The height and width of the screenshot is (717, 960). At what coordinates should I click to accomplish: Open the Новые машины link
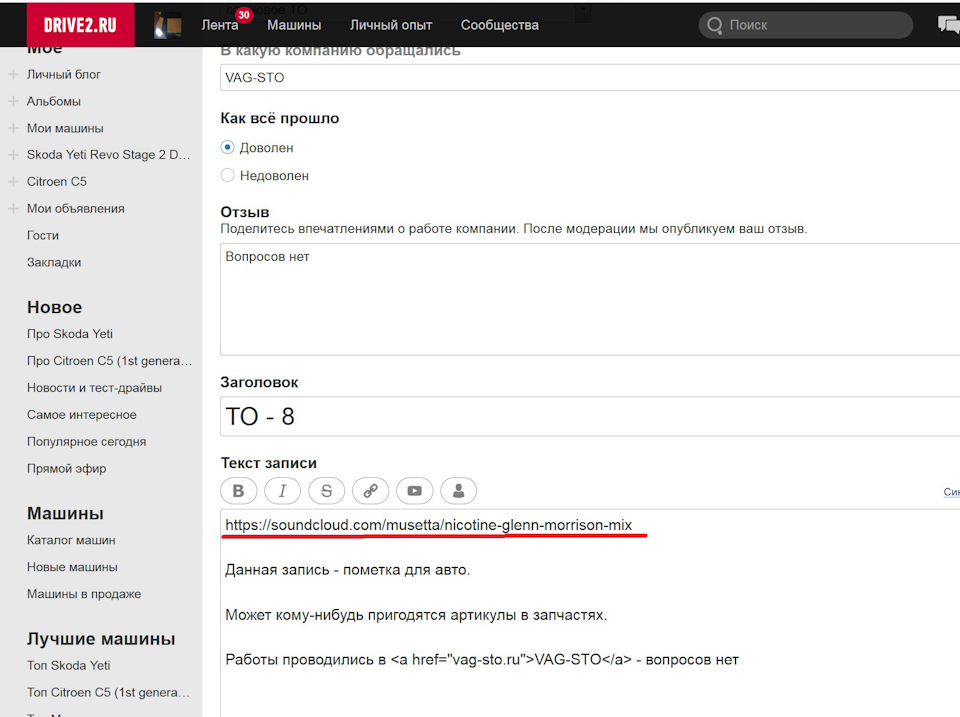[x=72, y=567]
